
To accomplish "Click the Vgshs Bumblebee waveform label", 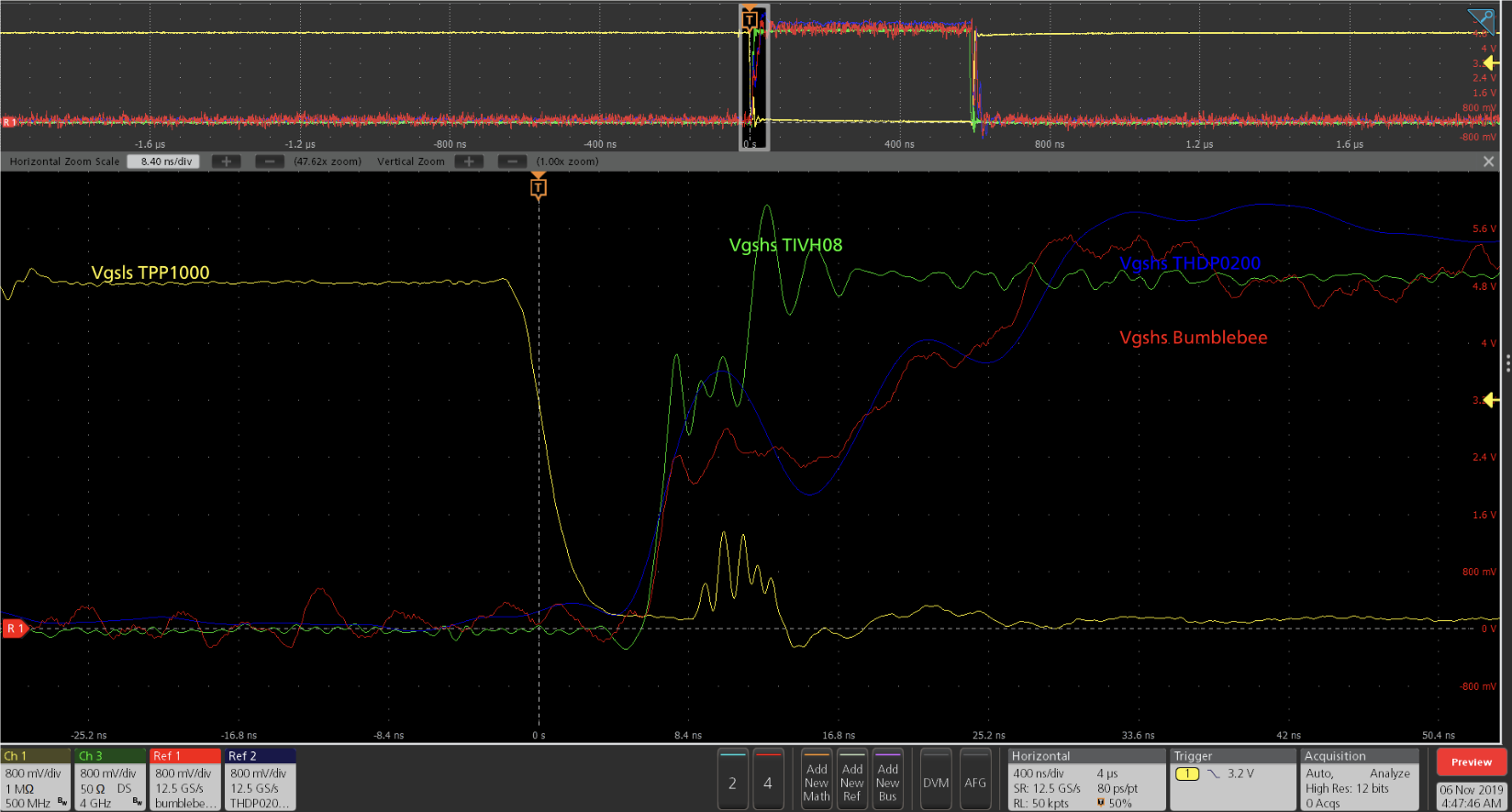I will pos(1194,338).
